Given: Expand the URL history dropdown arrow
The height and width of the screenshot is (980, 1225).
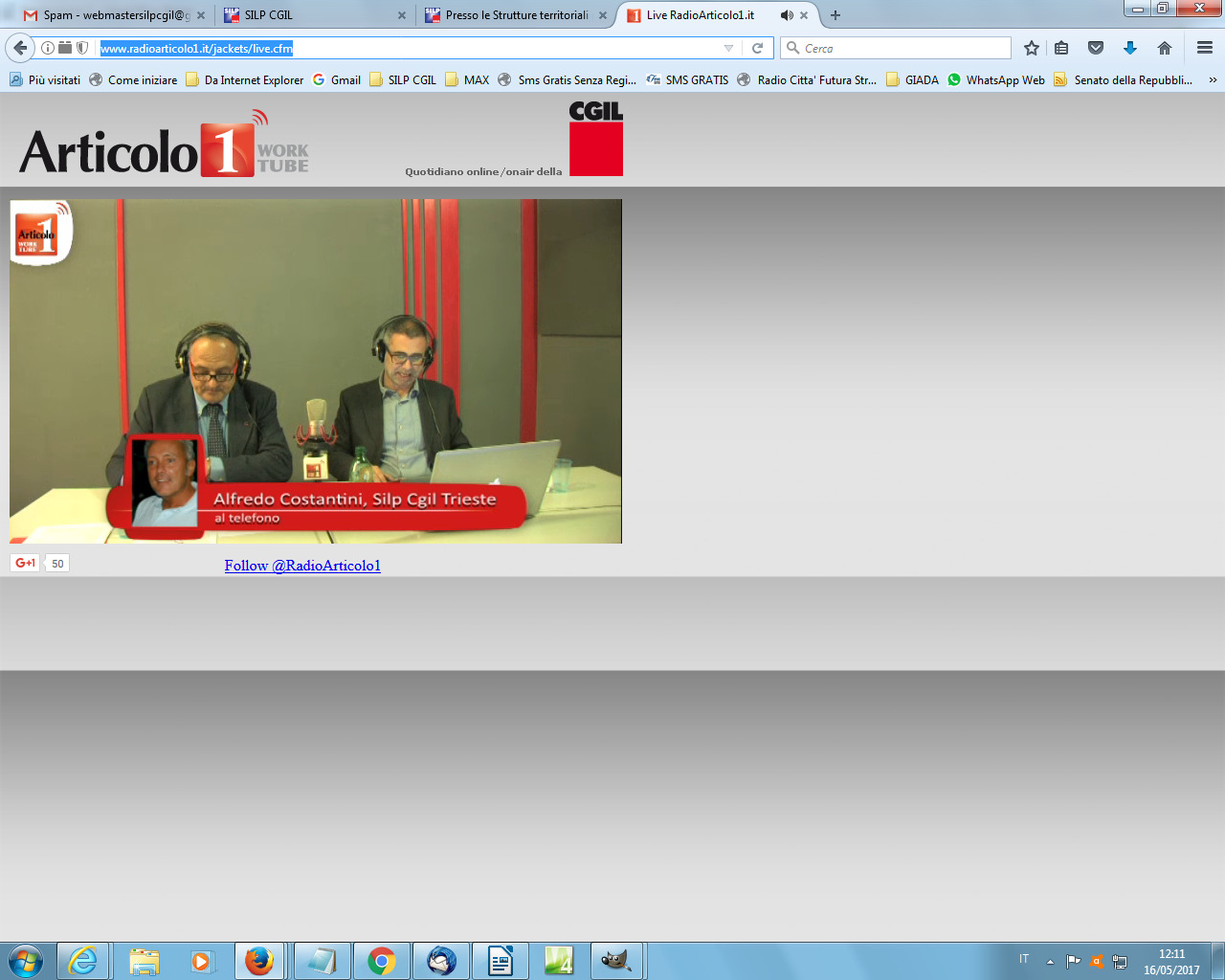Looking at the screenshot, I should (x=728, y=48).
